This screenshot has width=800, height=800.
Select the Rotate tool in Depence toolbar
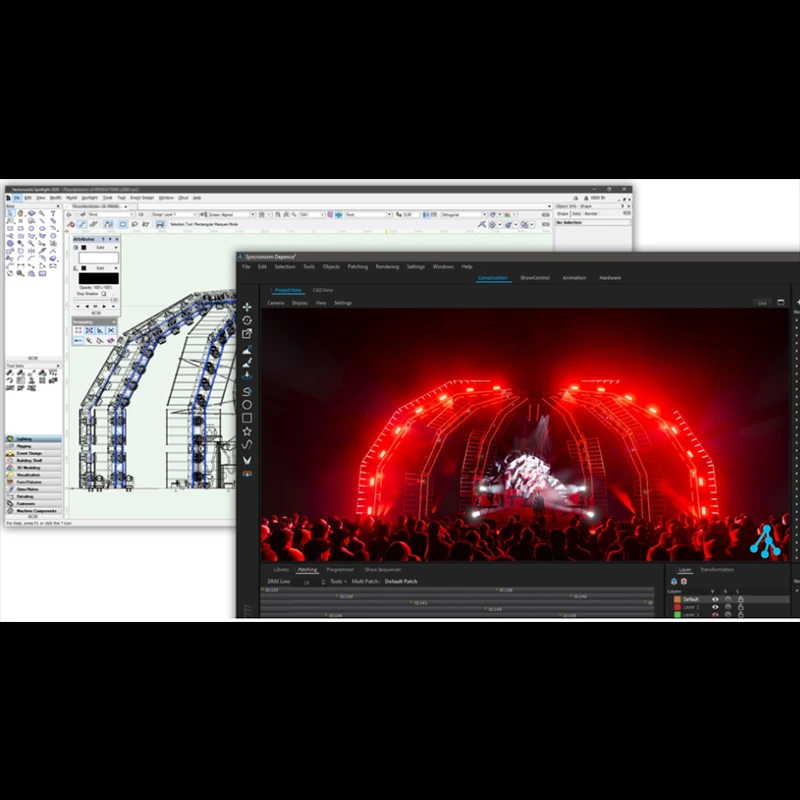[247, 320]
